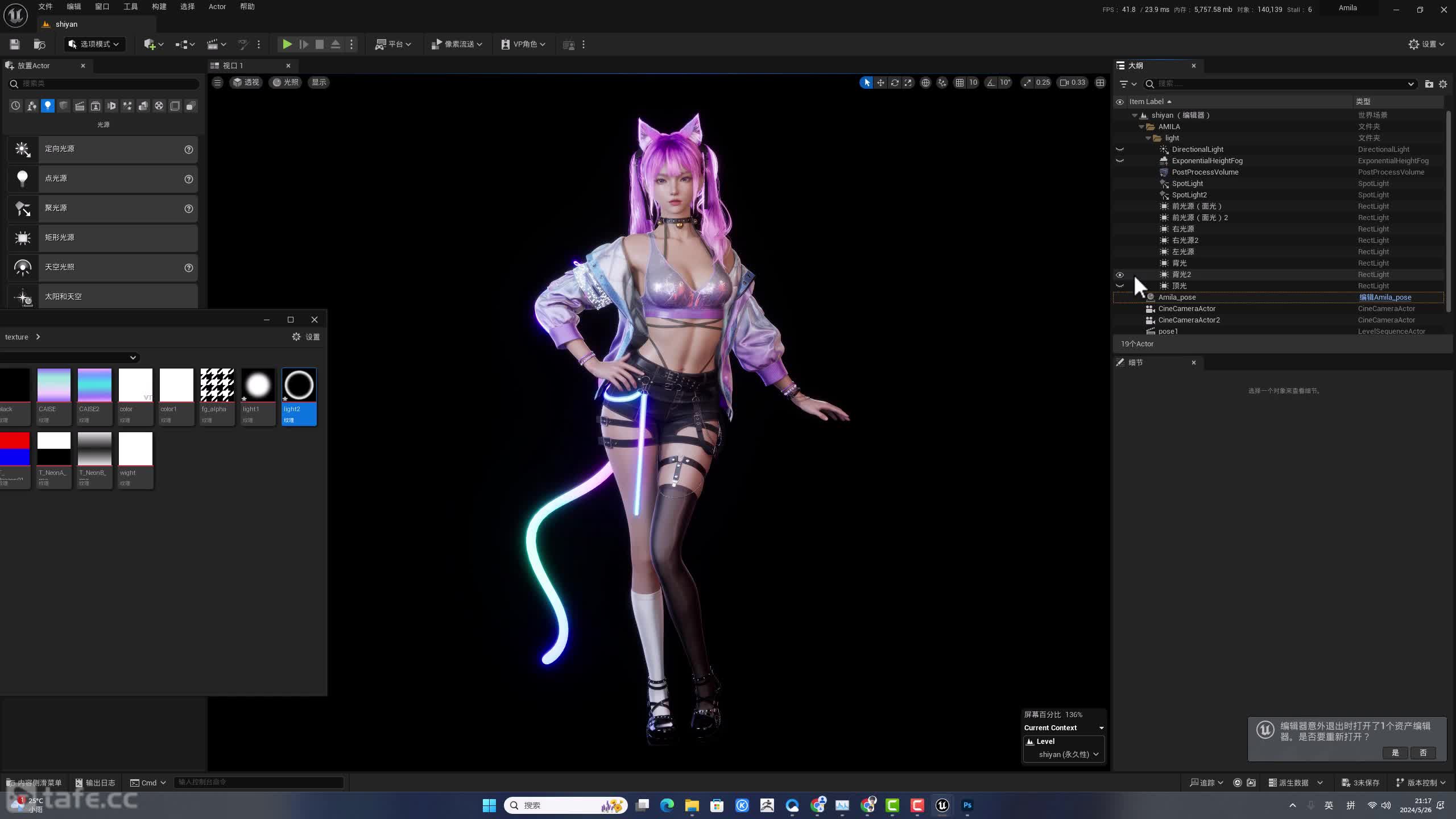Open the cinematics clapperboard menu
This screenshot has height=819, width=1456.
point(216,44)
